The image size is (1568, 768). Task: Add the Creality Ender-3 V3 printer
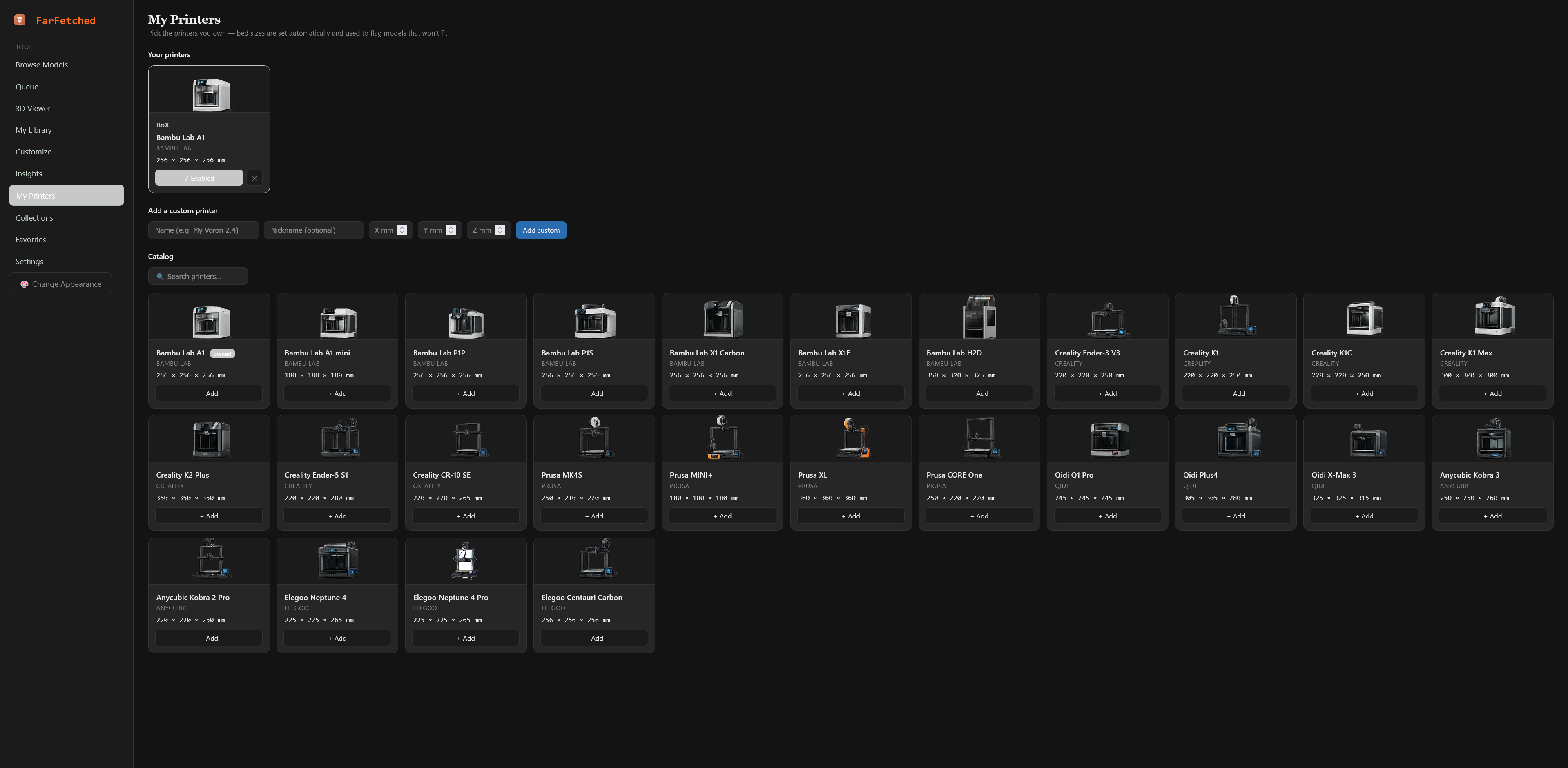(1108, 393)
